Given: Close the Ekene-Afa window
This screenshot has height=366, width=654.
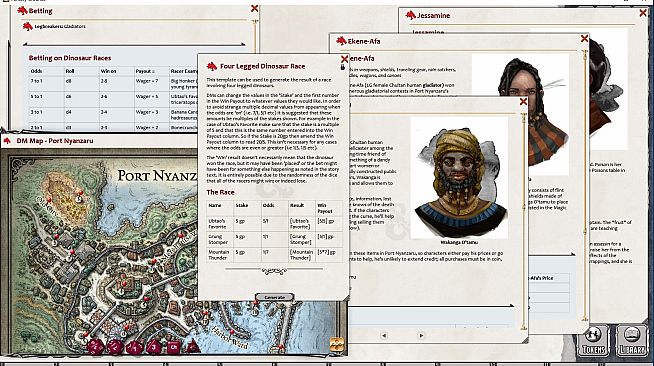Looking at the screenshot, I should click(x=584, y=38).
